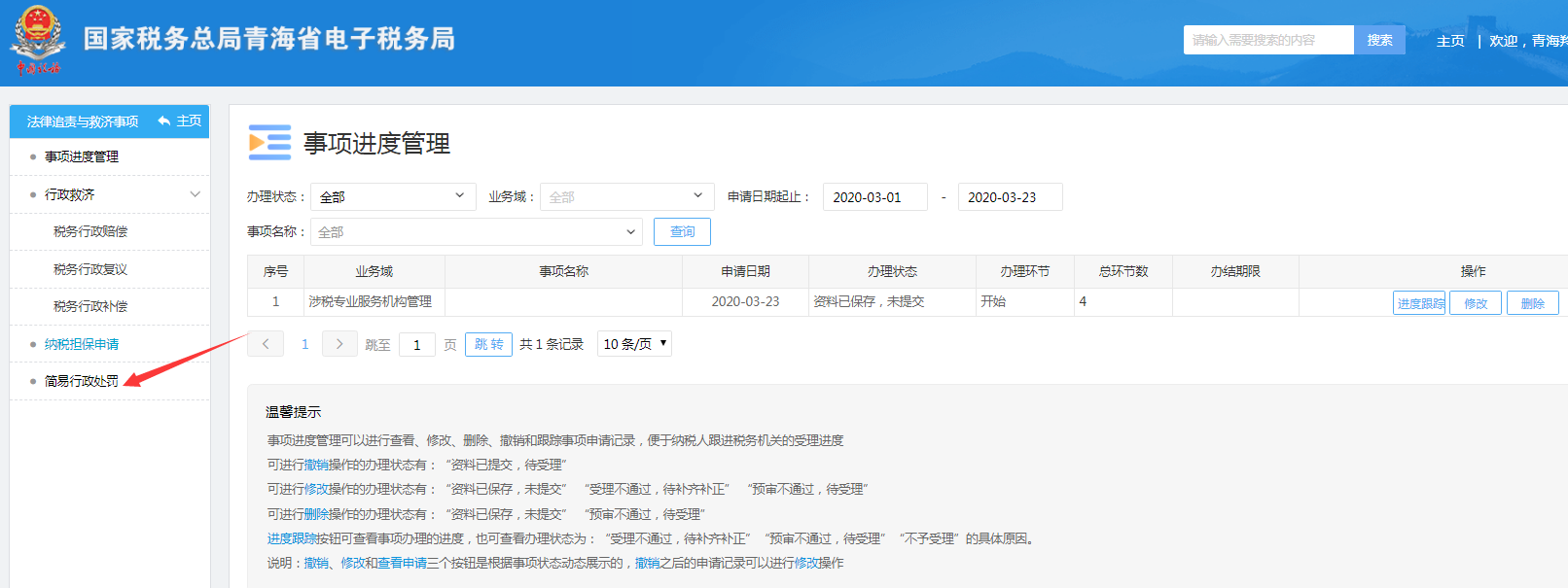This screenshot has height=588, width=1568.
Task: Open the 业务域 dropdown
Action: point(627,196)
